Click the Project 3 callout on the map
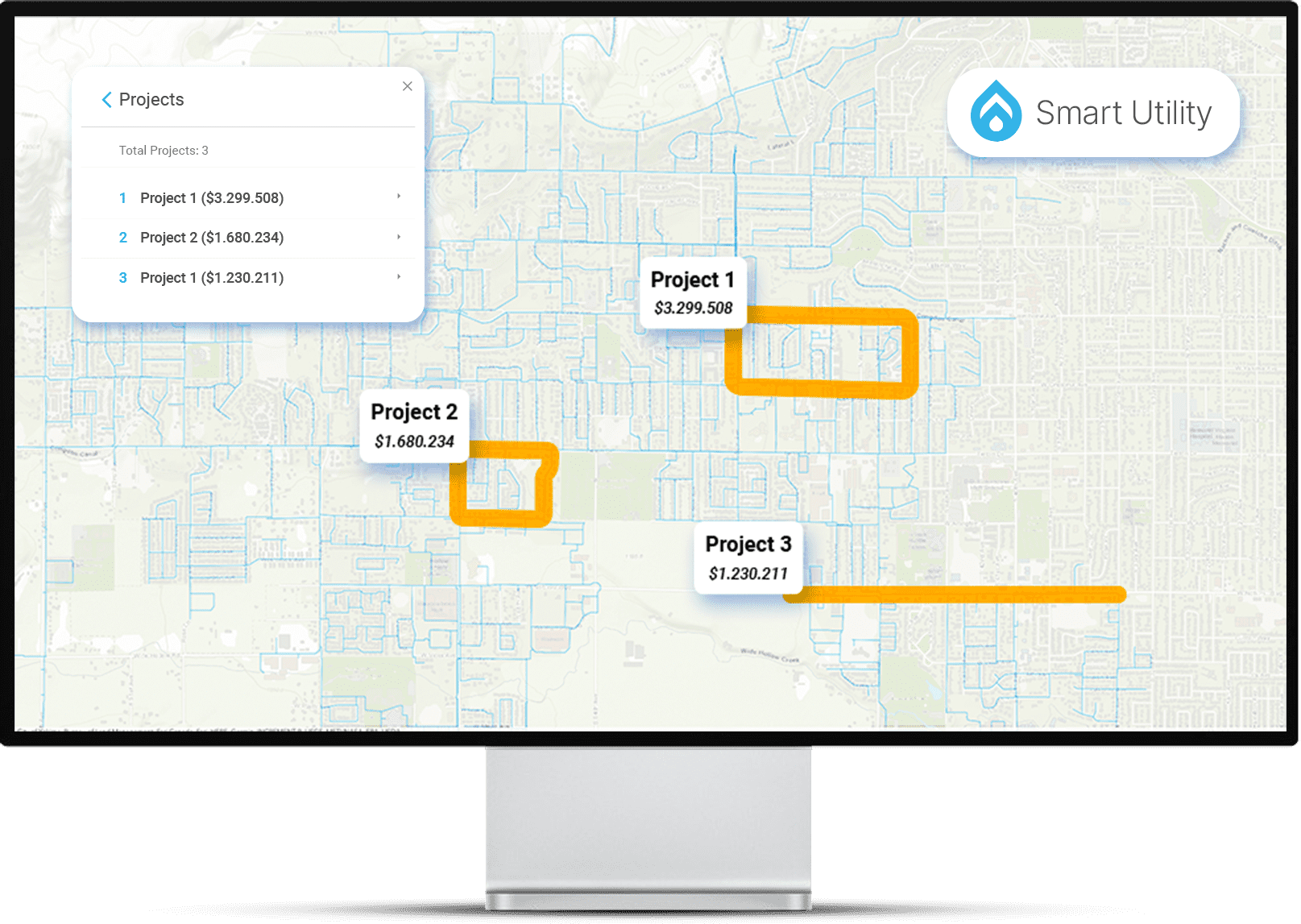Viewport: 1301px width, 924px height. (x=748, y=557)
